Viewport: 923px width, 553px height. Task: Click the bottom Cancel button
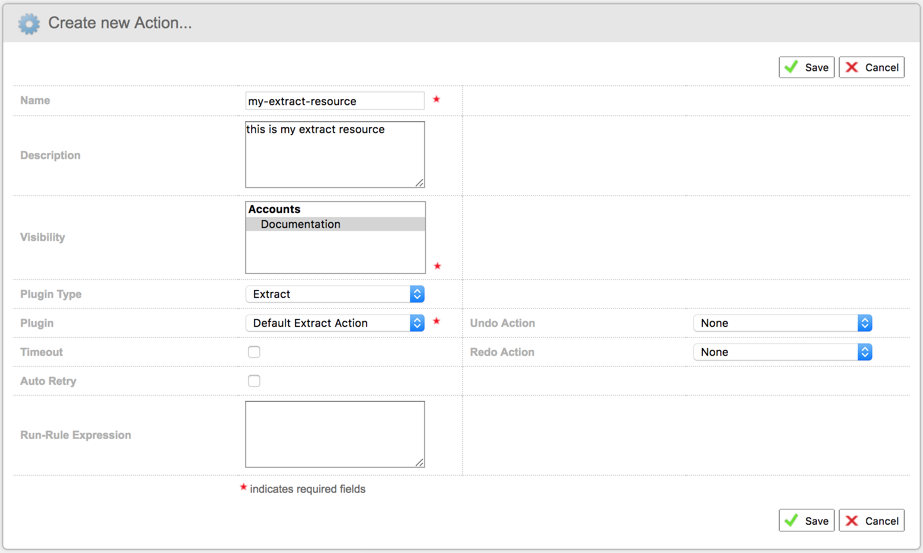871,521
